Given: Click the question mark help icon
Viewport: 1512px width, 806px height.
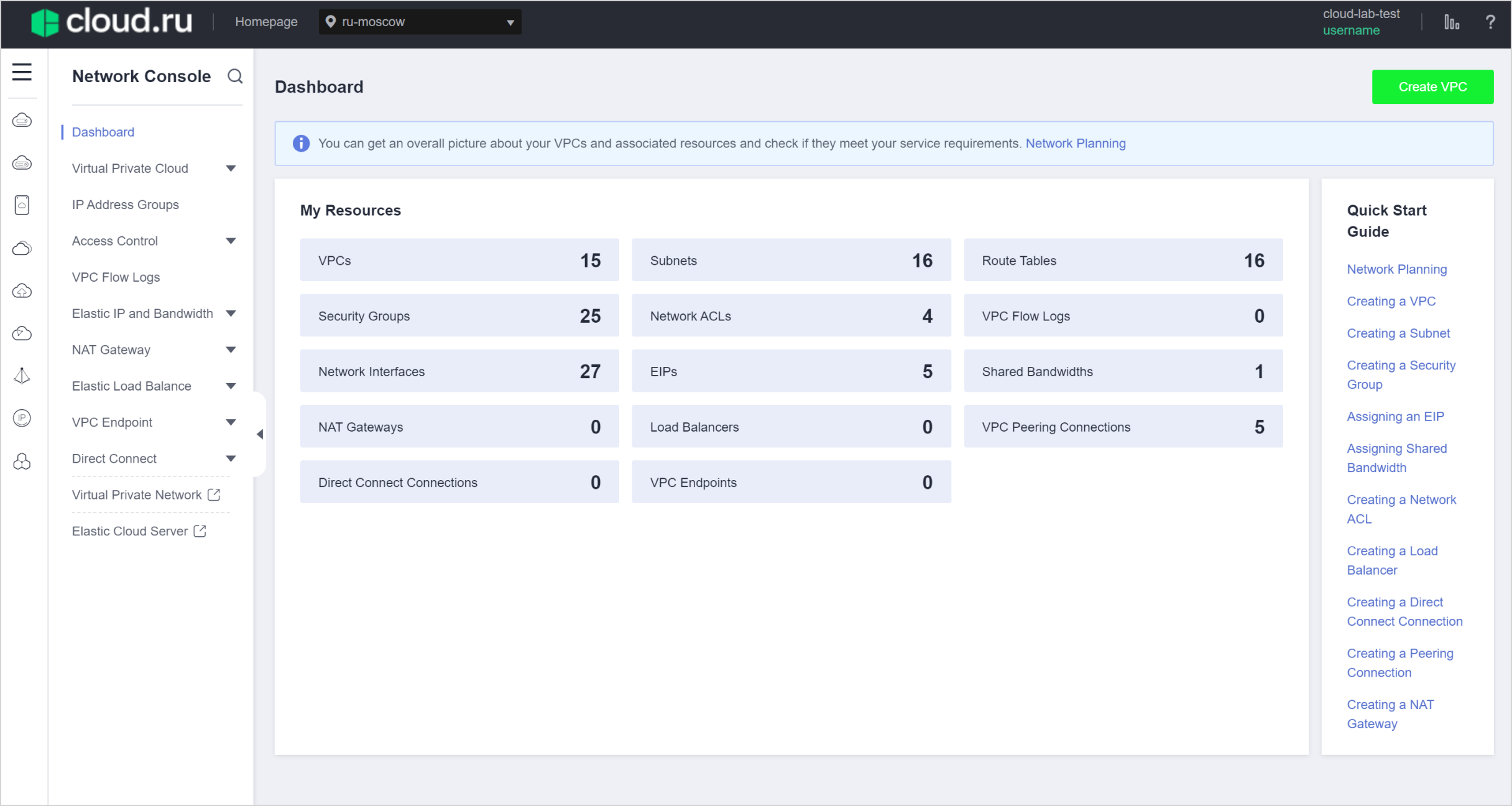Looking at the screenshot, I should coord(1490,22).
